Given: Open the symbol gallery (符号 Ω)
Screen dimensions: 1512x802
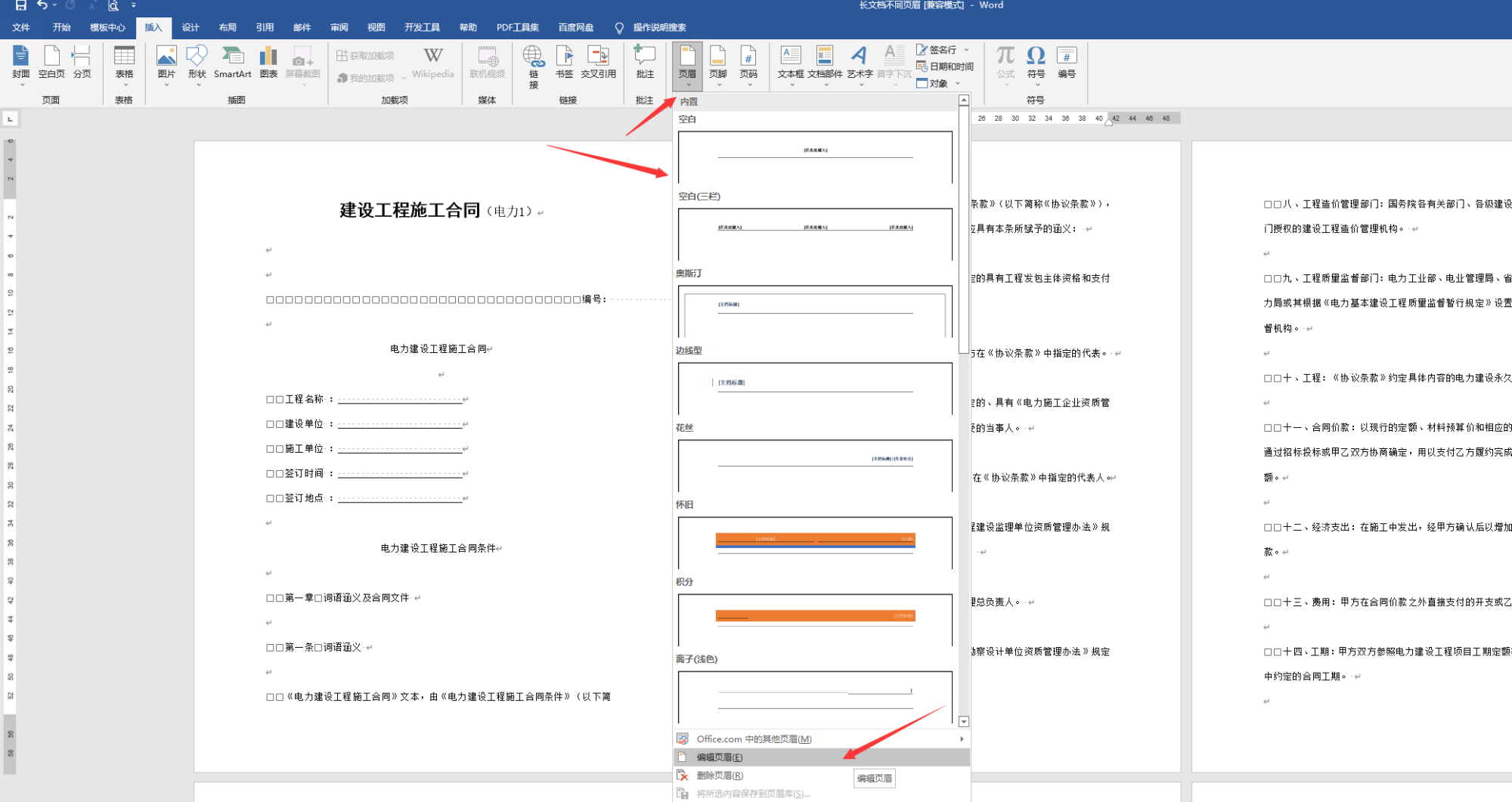Looking at the screenshot, I should point(1035,60).
